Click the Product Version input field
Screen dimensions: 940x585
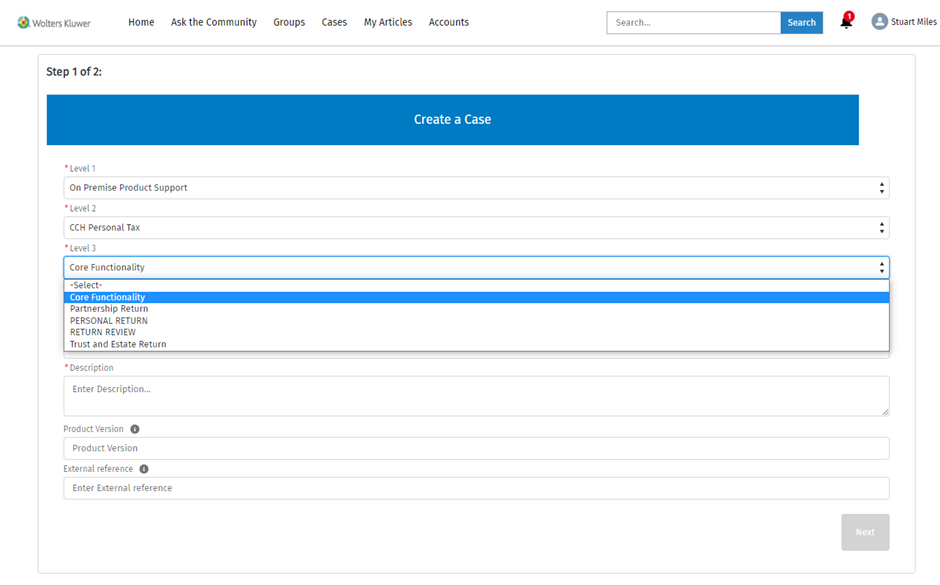pos(477,448)
